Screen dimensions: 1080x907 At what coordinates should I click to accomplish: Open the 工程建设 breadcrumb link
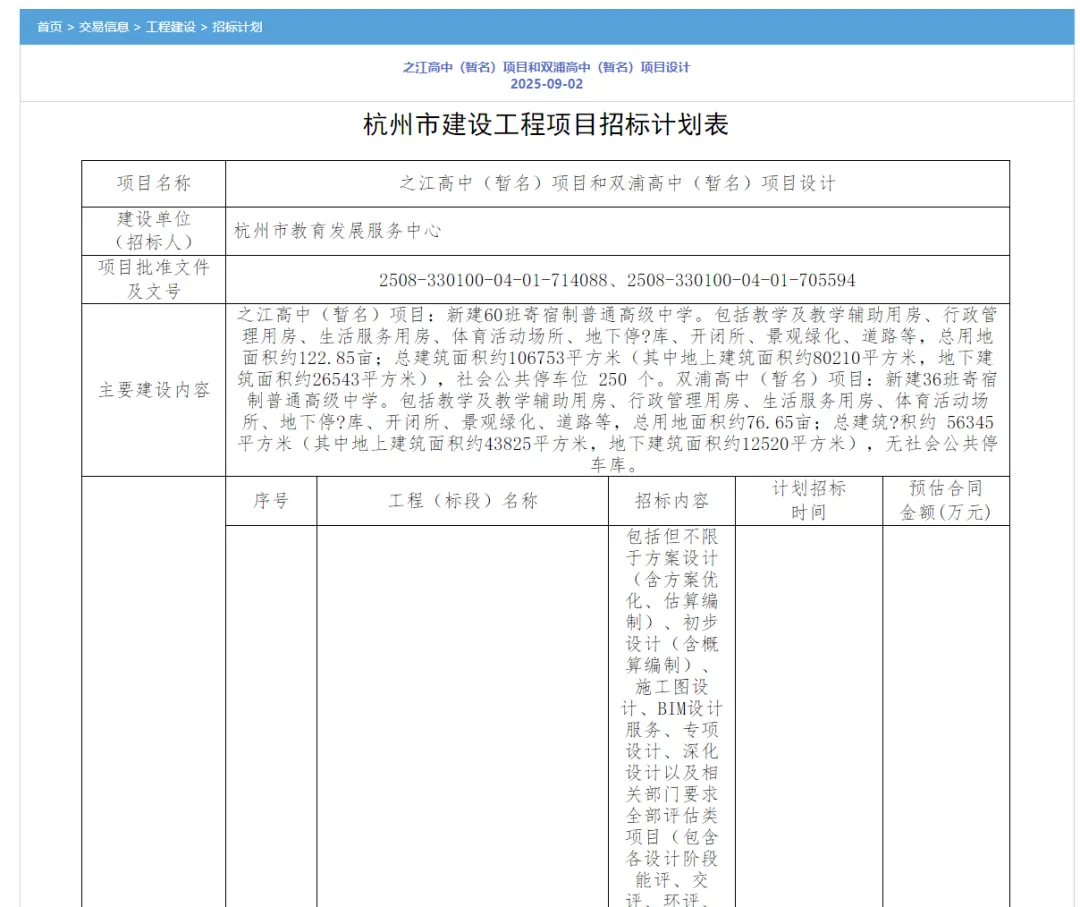click(x=171, y=27)
